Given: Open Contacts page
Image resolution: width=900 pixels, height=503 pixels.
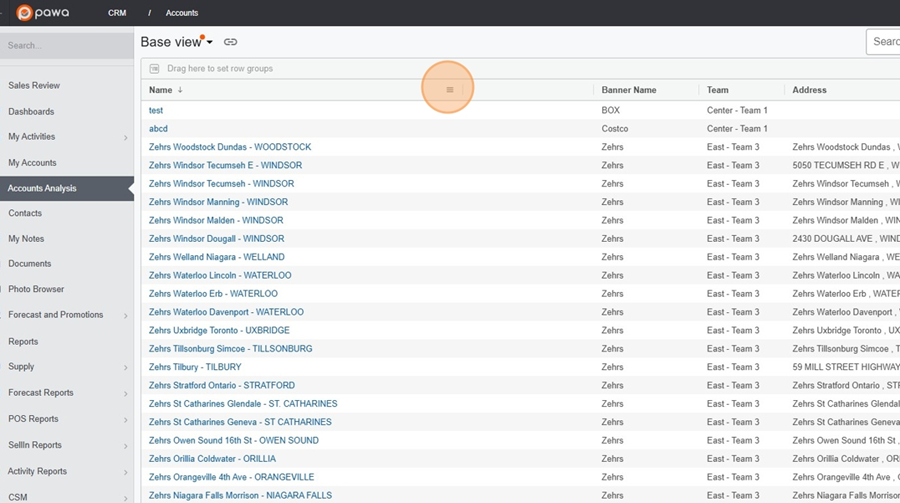Looking at the screenshot, I should [x=25, y=213].
